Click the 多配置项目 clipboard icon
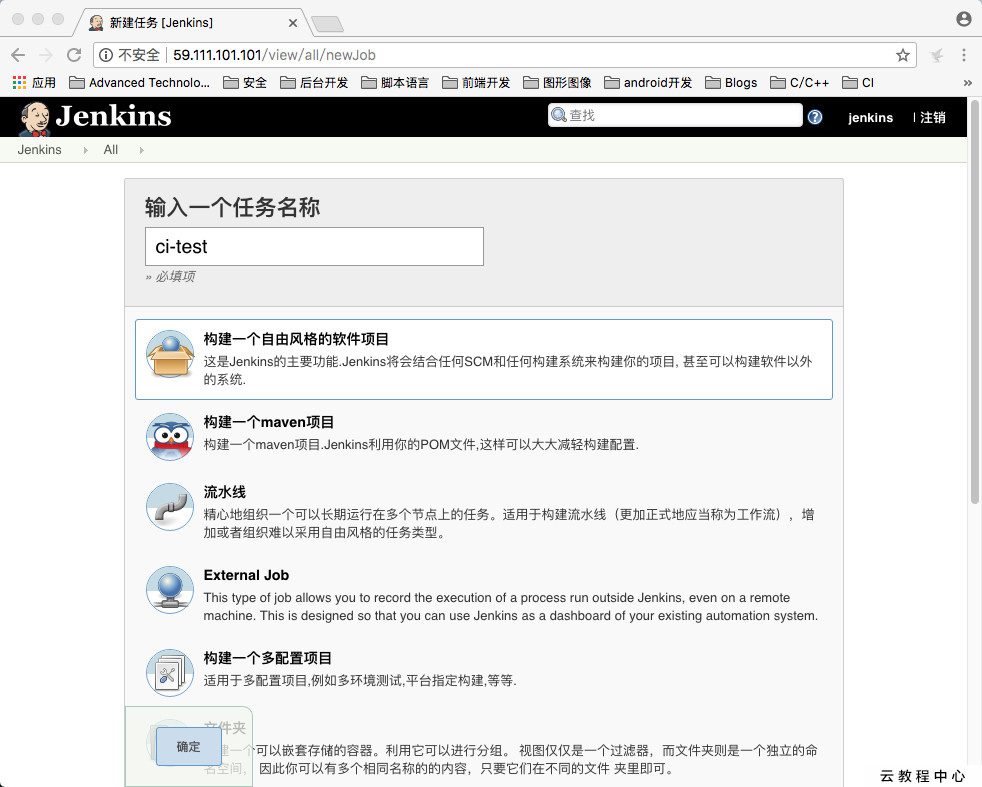The width and height of the screenshot is (982, 787). click(x=169, y=672)
